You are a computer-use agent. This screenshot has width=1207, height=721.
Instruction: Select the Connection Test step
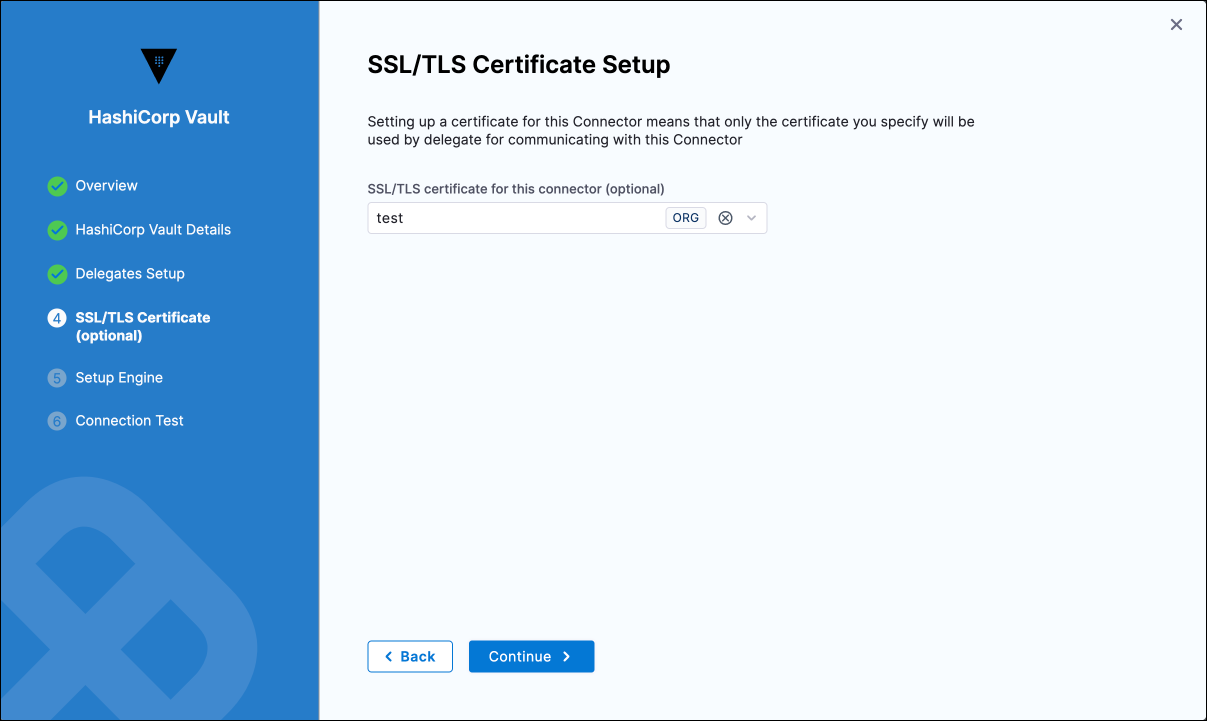(x=130, y=421)
